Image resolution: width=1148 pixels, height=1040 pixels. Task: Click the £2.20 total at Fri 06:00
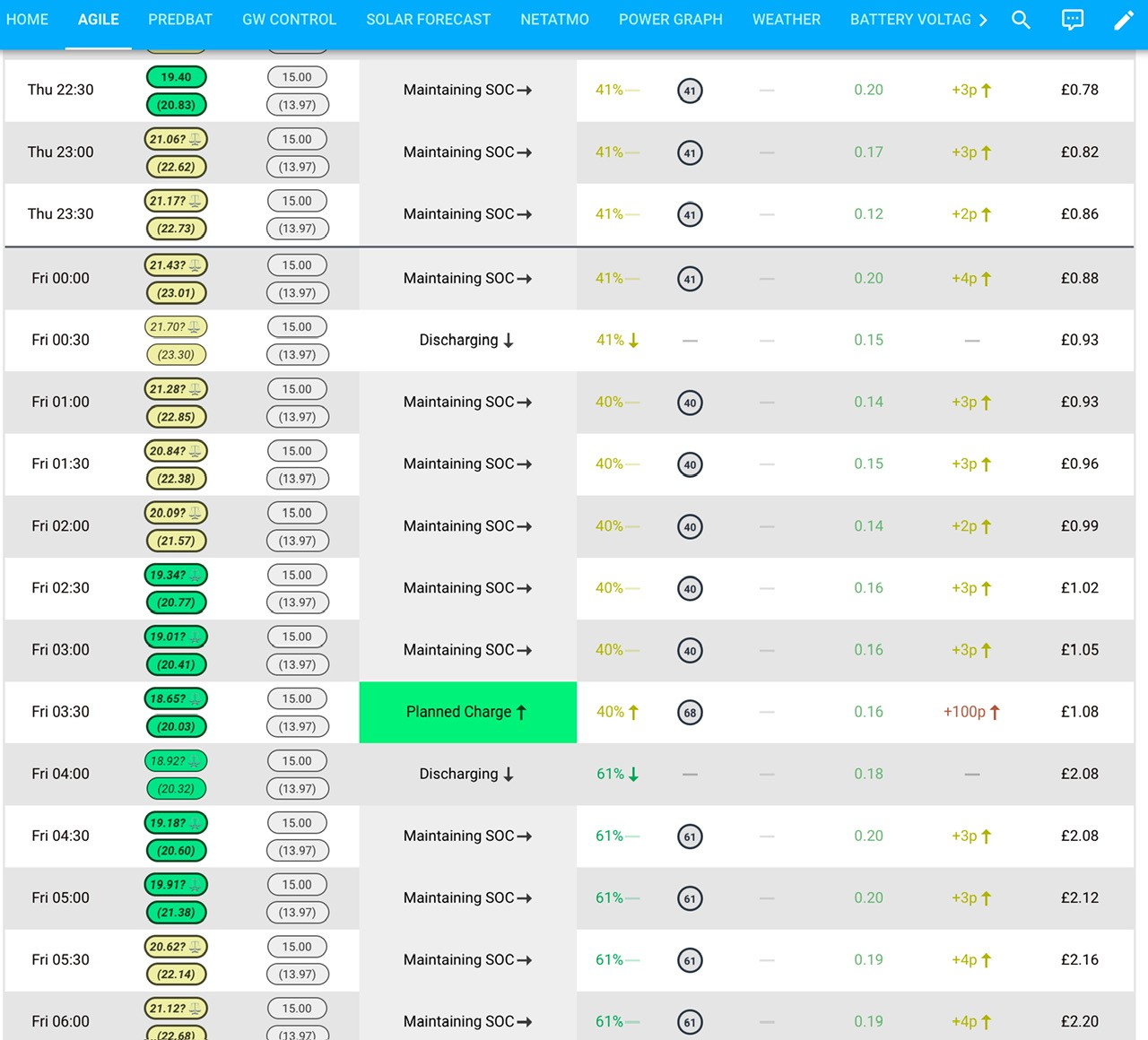1080,1021
